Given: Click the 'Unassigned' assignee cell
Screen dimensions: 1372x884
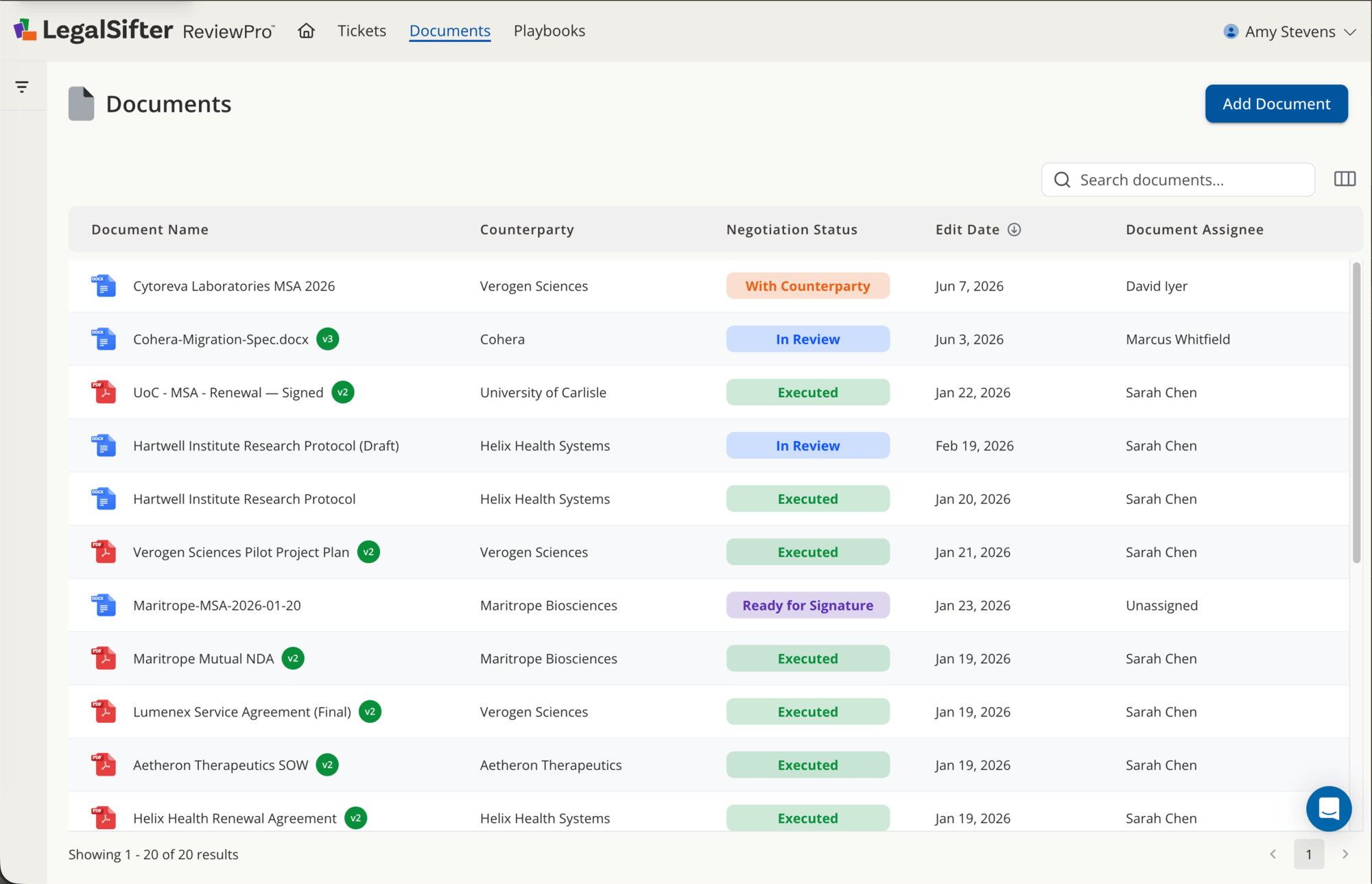Looking at the screenshot, I should 1161,606.
